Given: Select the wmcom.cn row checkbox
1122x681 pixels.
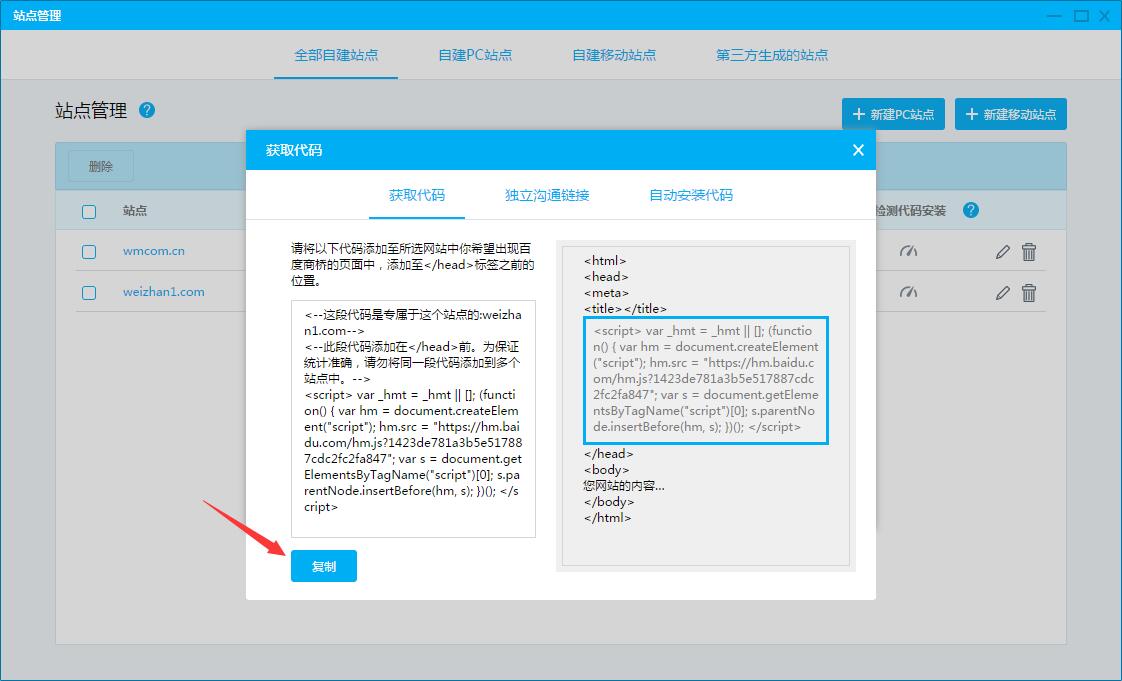Looking at the screenshot, I should 88,252.
